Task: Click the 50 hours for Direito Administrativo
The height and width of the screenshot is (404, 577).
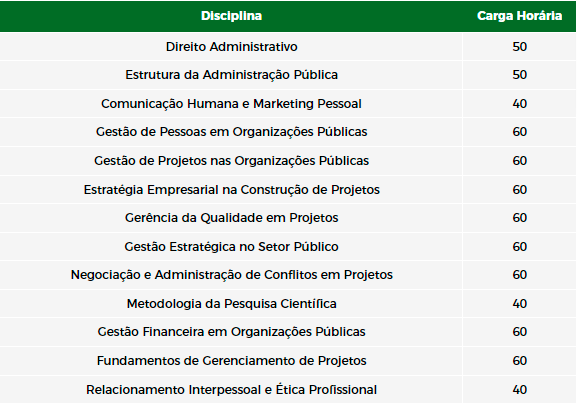Action: pos(520,47)
